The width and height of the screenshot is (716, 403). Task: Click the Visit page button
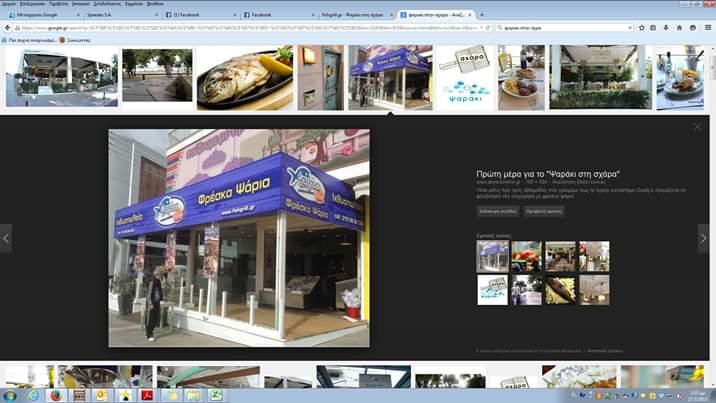498,211
